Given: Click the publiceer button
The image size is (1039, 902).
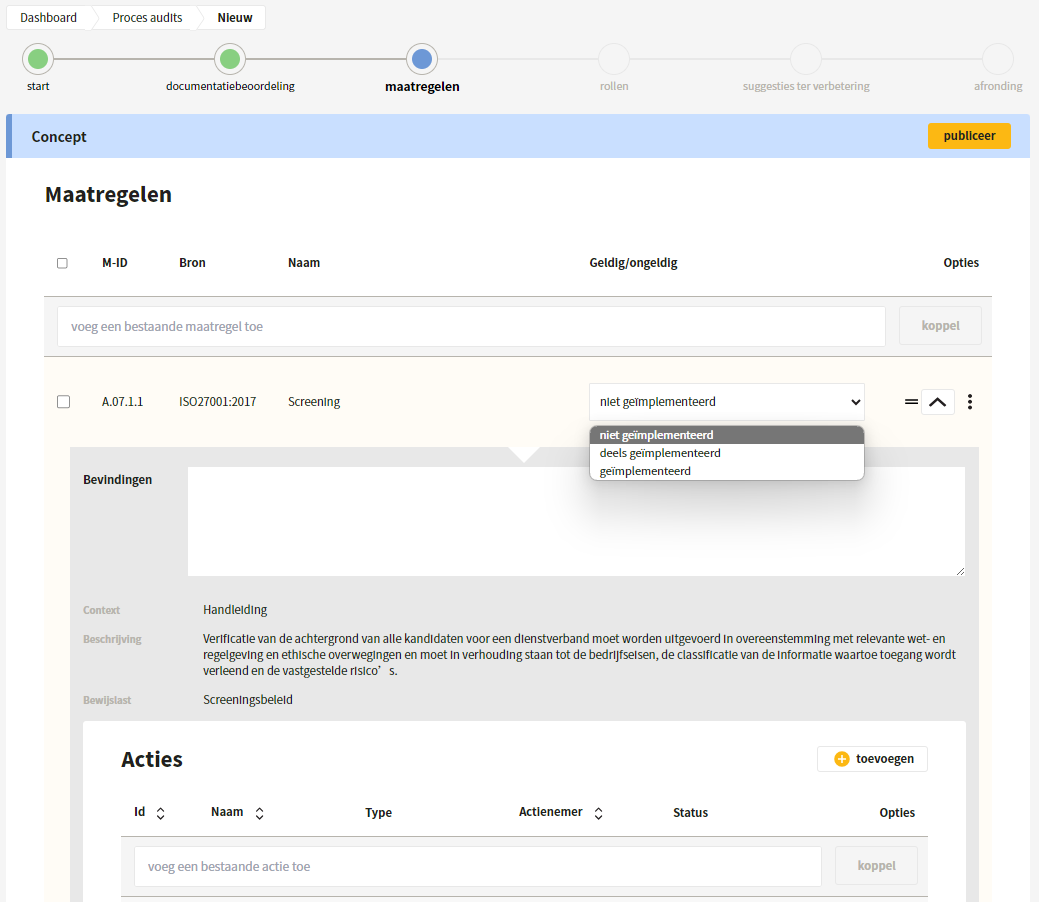Looking at the screenshot, I should coord(969,136).
